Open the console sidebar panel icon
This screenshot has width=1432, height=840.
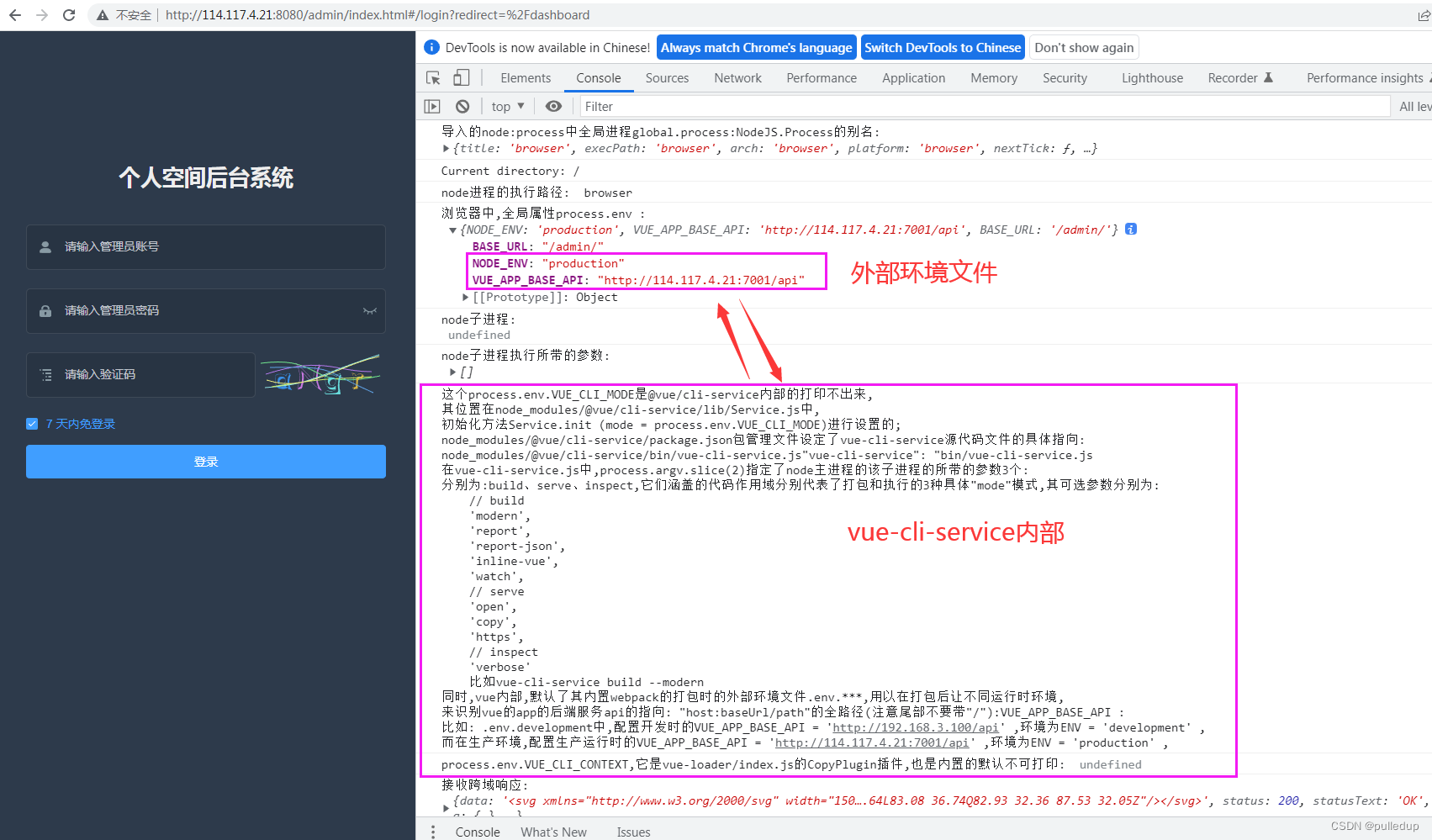pos(432,106)
